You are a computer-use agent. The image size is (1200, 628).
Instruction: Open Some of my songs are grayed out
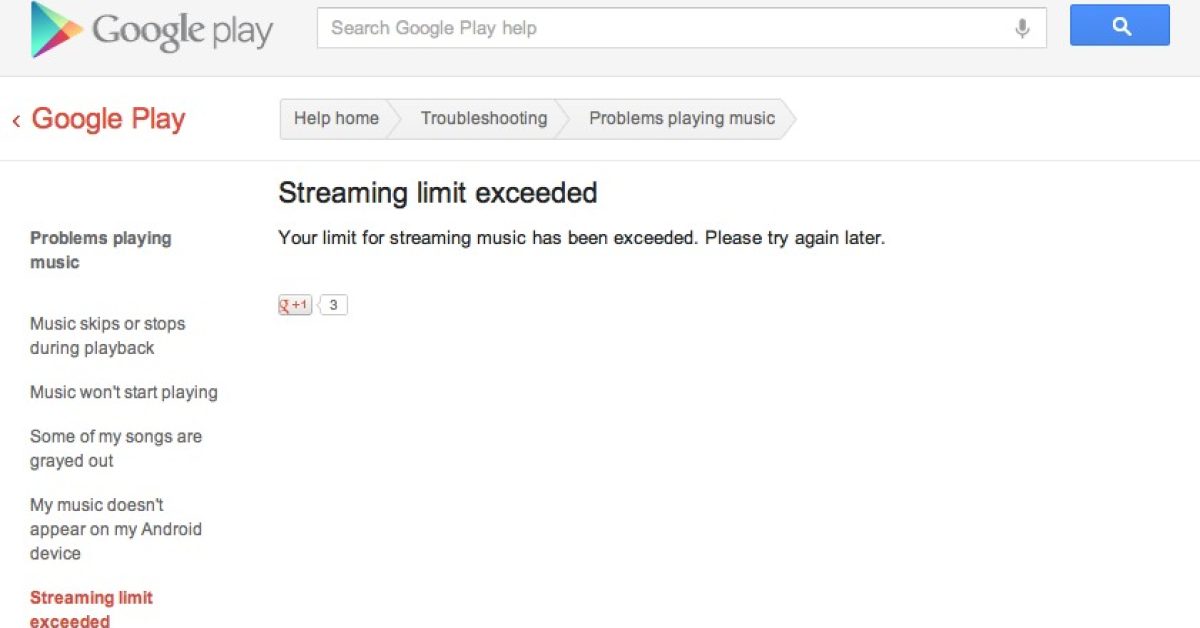[115, 448]
